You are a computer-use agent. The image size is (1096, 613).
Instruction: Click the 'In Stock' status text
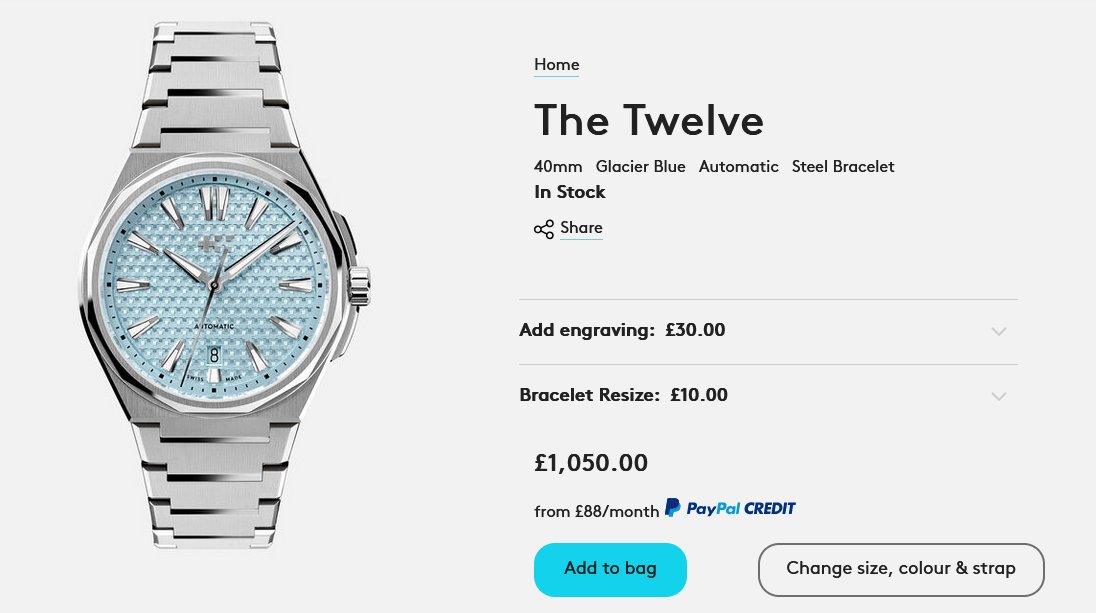coord(570,192)
